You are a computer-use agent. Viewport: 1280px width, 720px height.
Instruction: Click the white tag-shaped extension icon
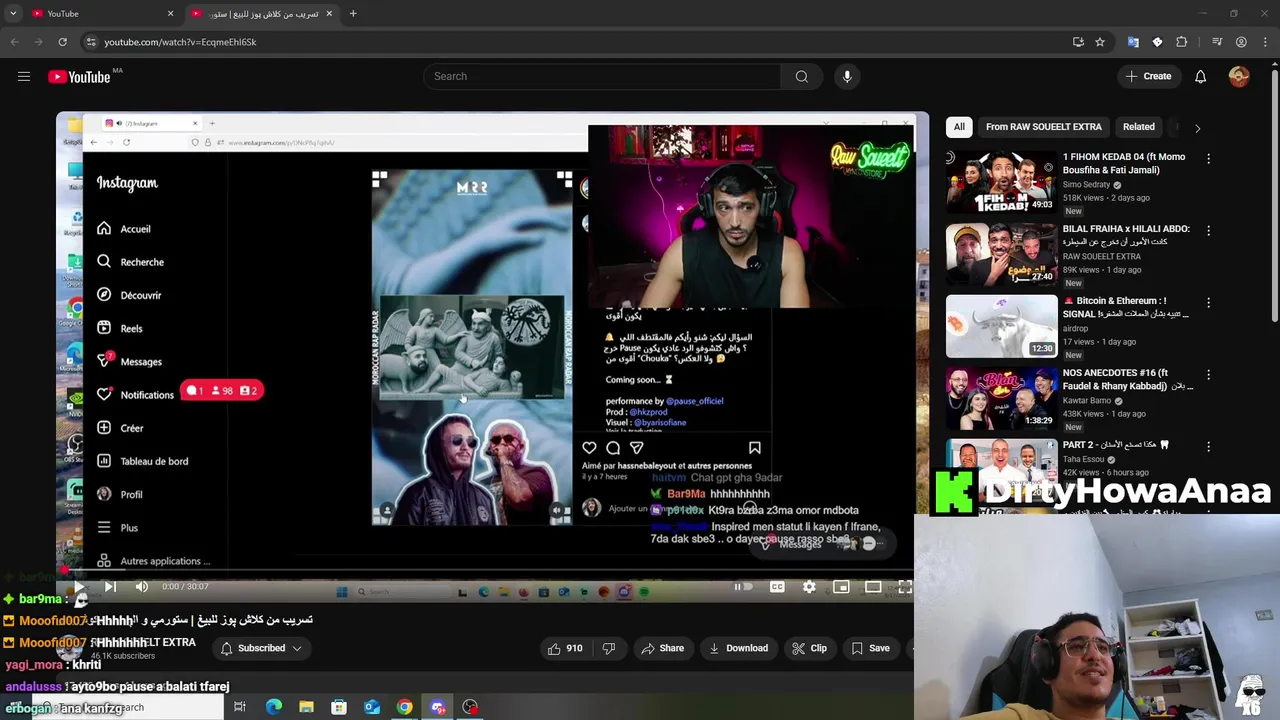(x=1157, y=42)
